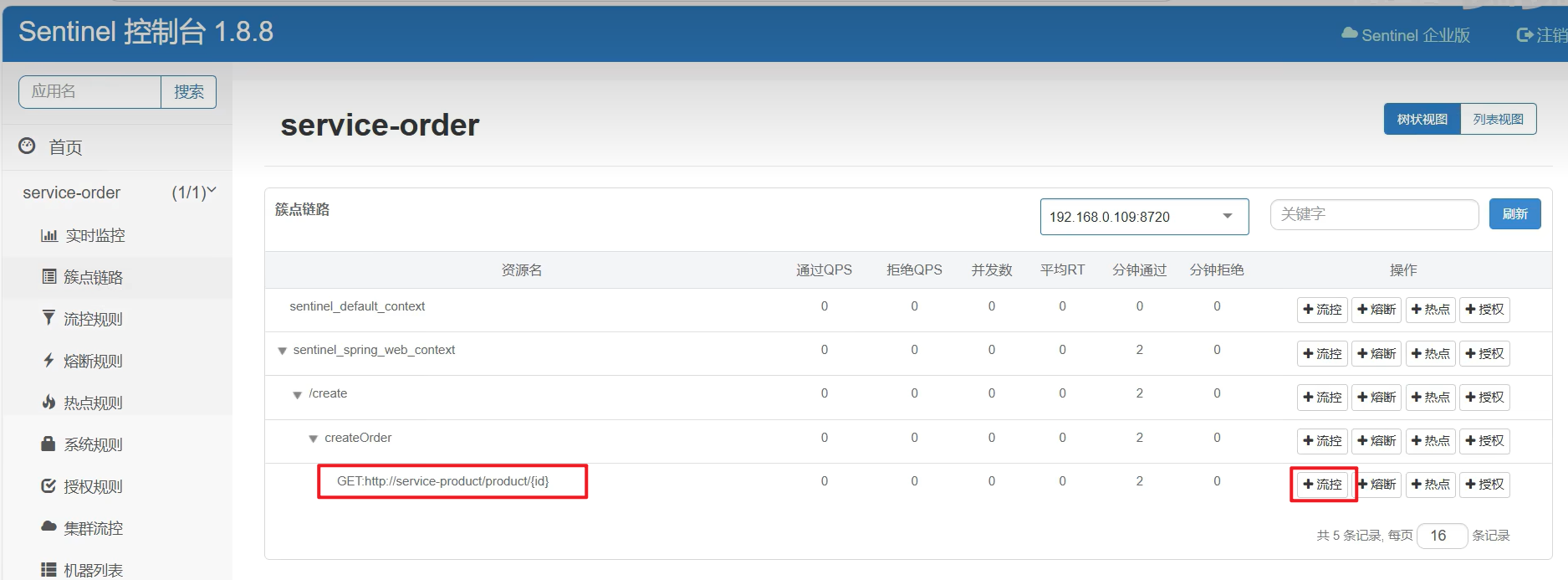
Task: Click the 通过QPS column header
Action: point(824,270)
